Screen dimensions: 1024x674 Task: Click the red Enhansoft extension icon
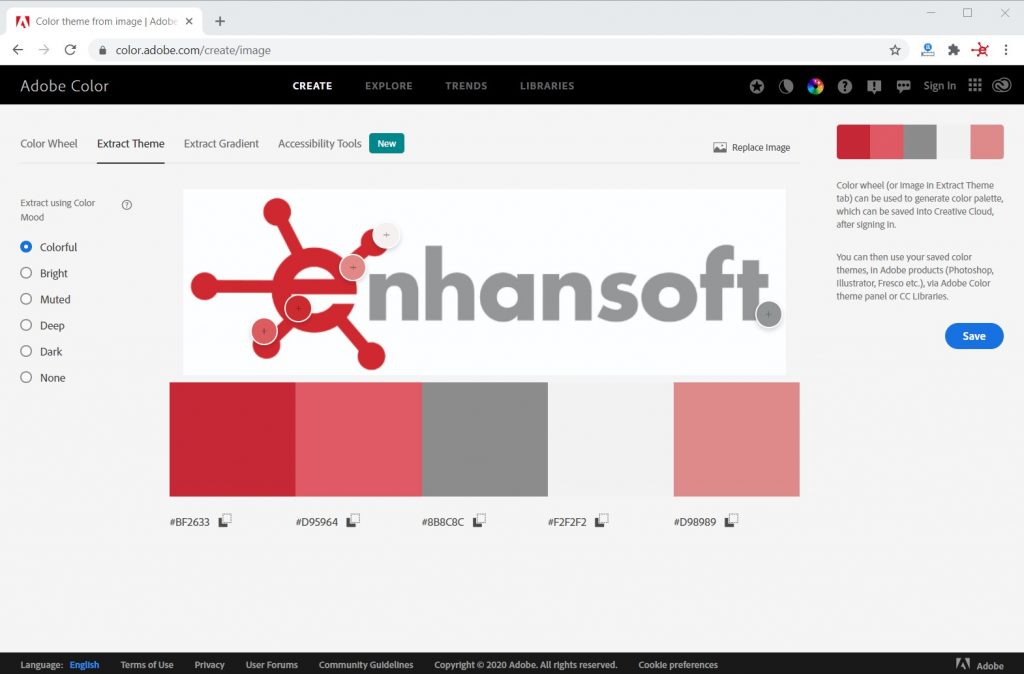click(x=980, y=50)
